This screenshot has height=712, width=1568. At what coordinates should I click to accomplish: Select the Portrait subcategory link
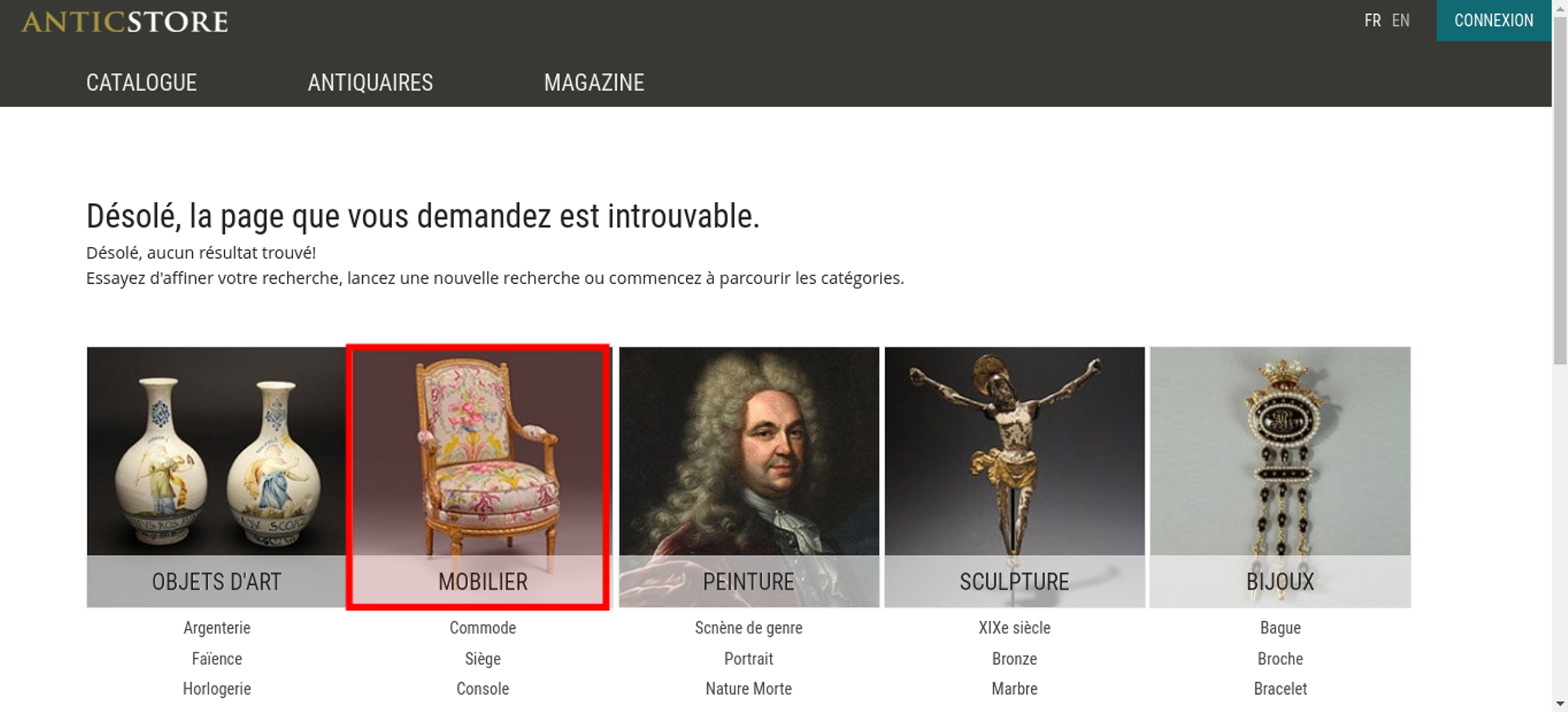(x=749, y=659)
